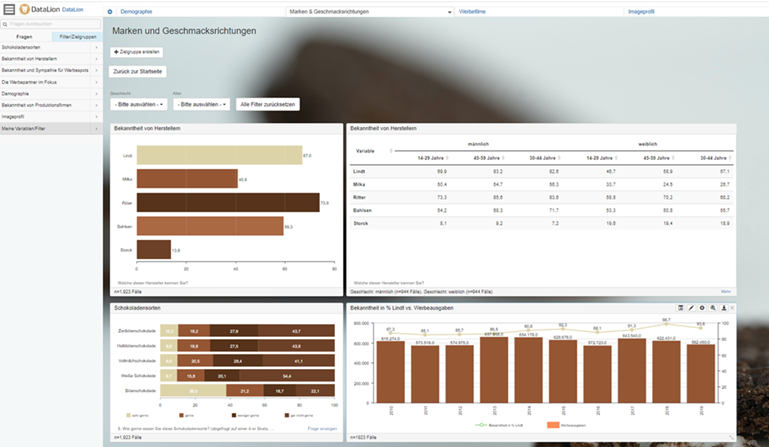Toggle 'weniger gerne' legend entry
The height and width of the screenshot is (447, 769).
(245, 416)
